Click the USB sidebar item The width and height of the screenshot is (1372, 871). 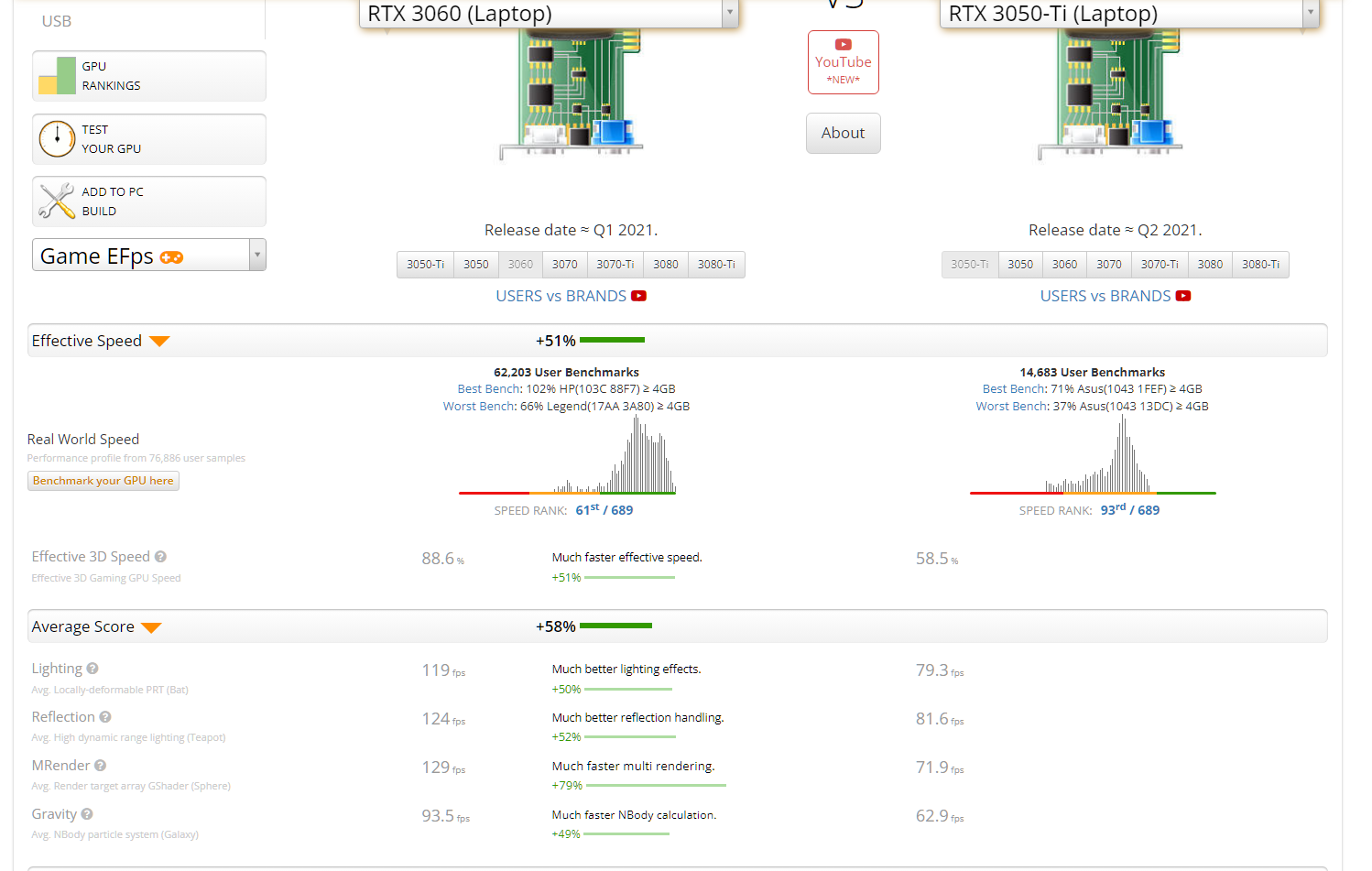[x=57, y=21]
